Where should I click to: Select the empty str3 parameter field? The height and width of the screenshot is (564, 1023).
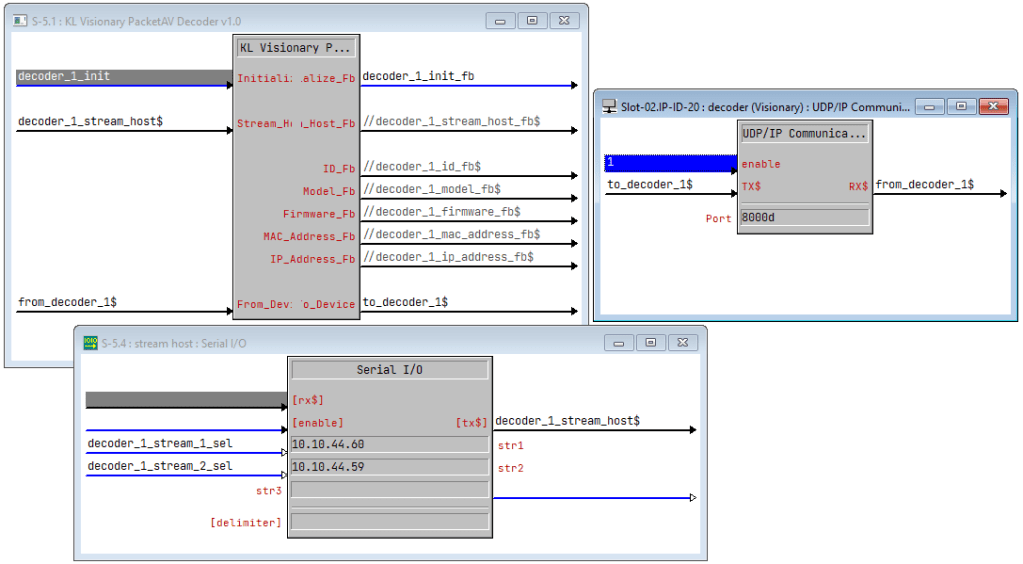[389, 490]
